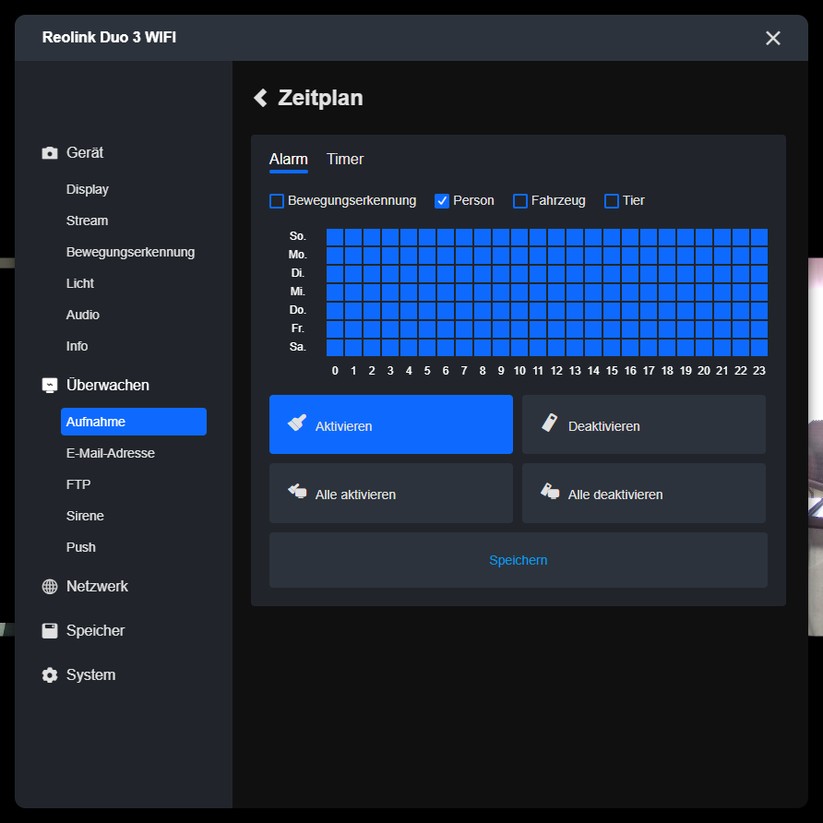
Task: Click the Netzwerk globe icon
Action: click(49, 587)
